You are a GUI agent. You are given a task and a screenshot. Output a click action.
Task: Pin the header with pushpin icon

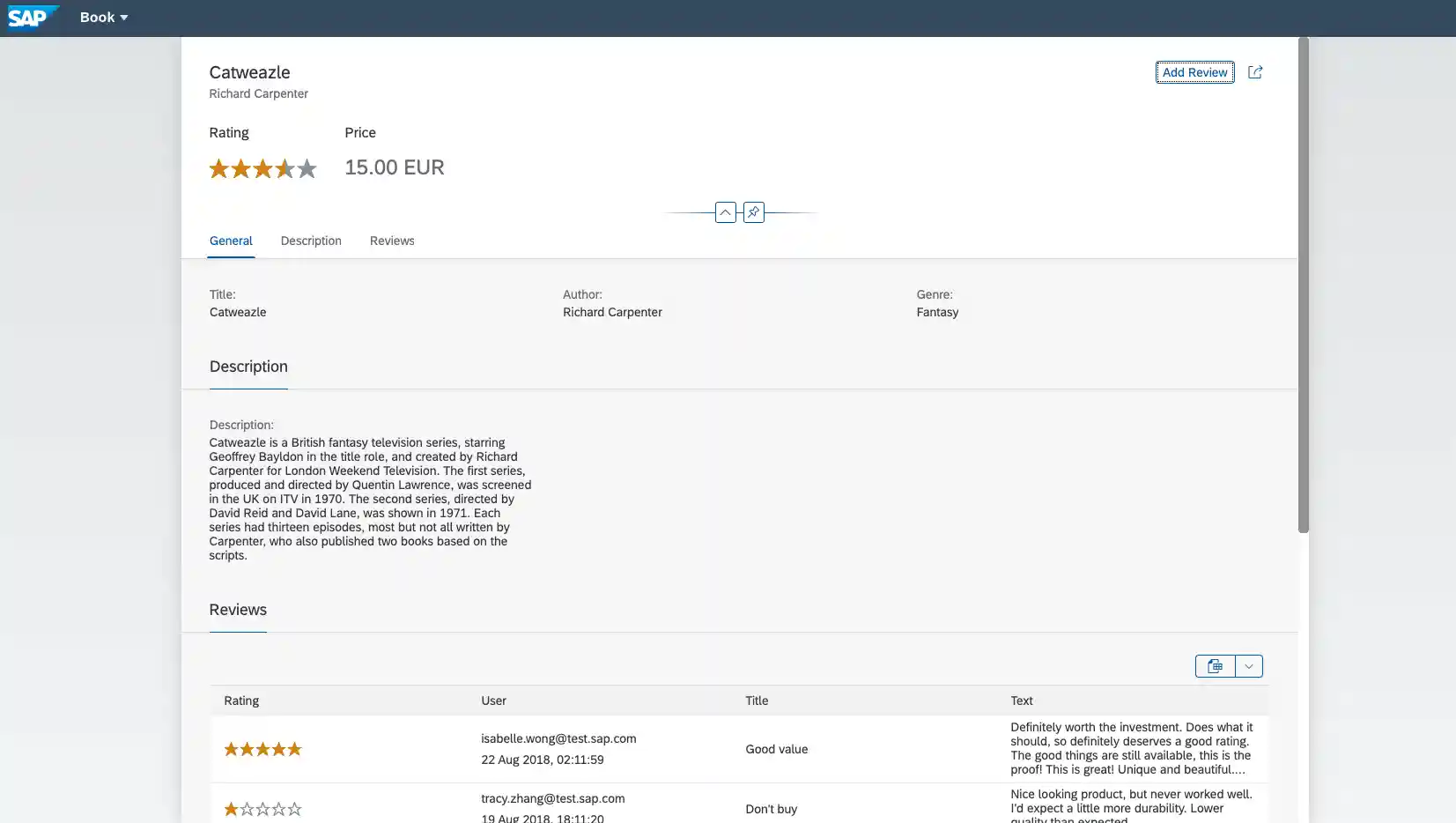753,212
